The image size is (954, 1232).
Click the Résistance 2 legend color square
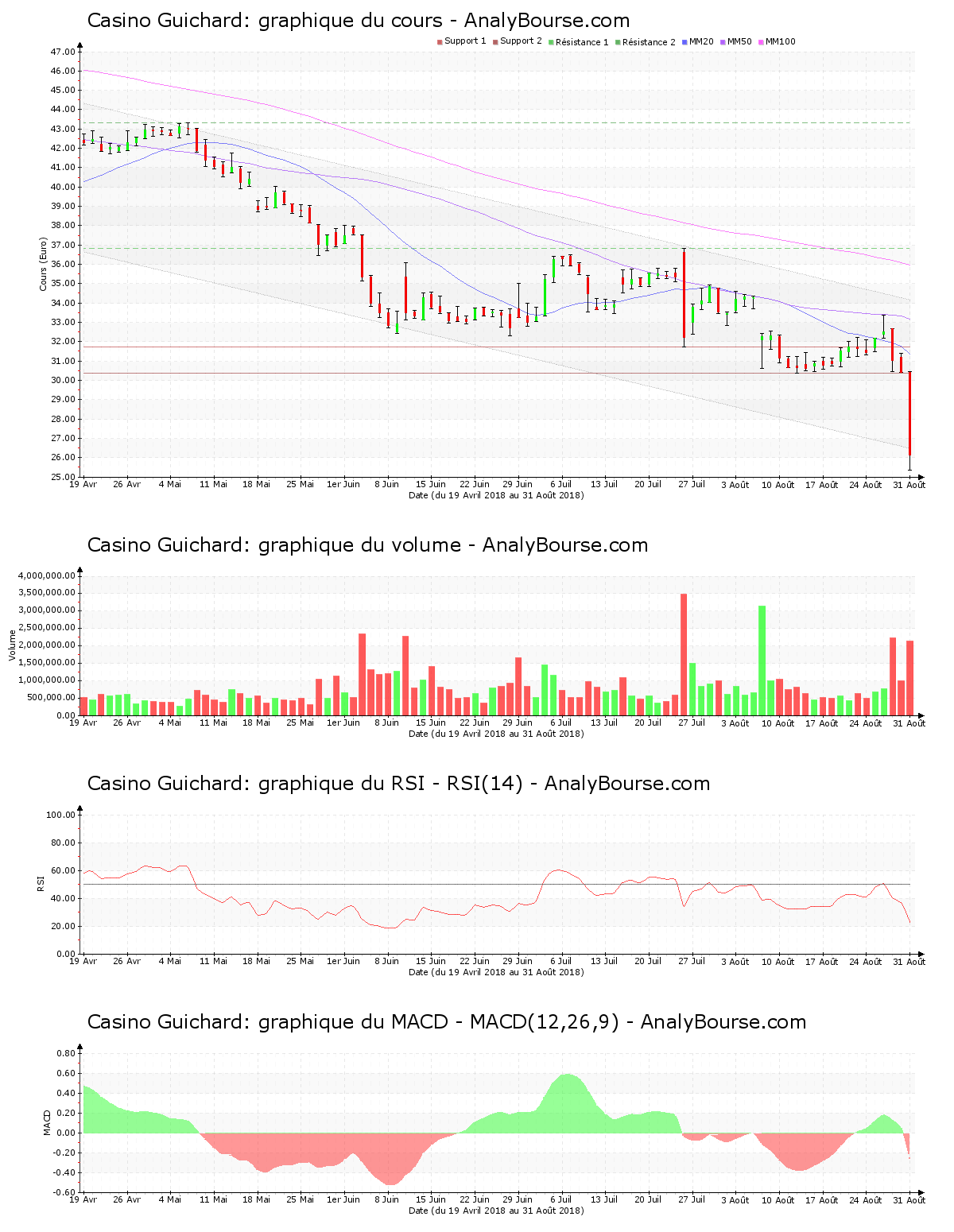[x=618, y=41]
